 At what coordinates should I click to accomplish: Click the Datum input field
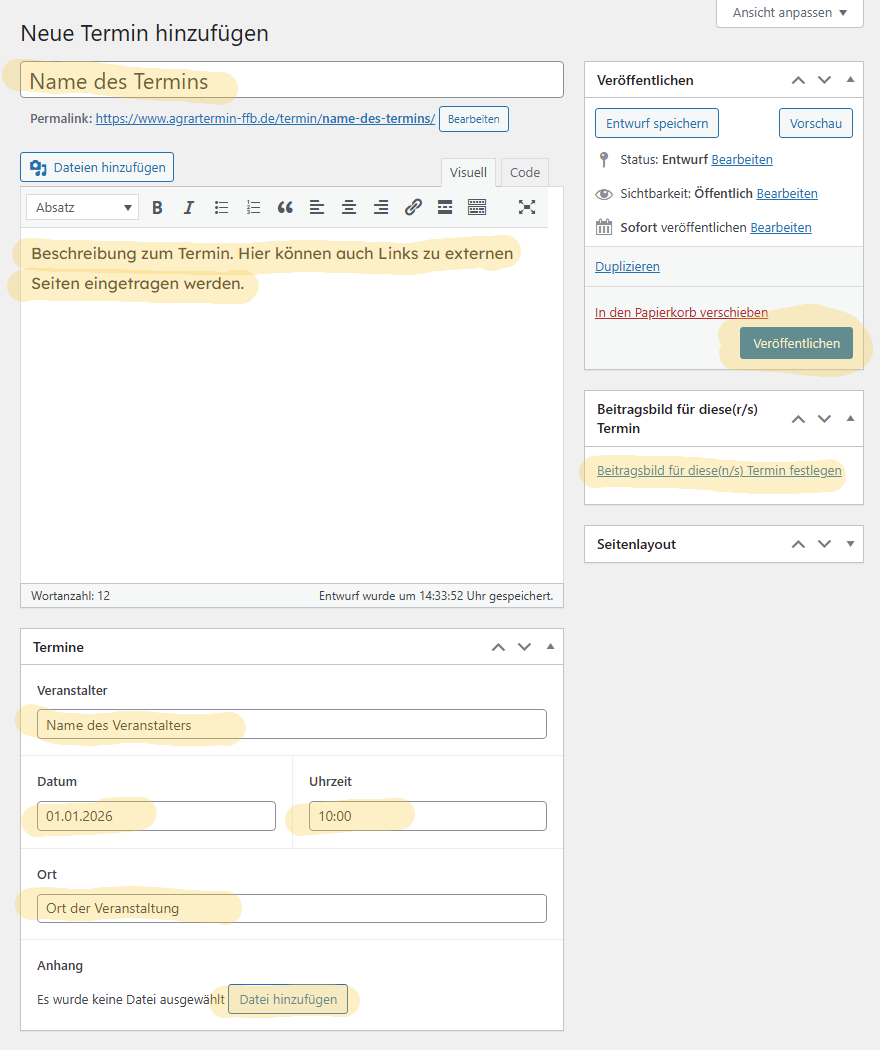point(156,816)
